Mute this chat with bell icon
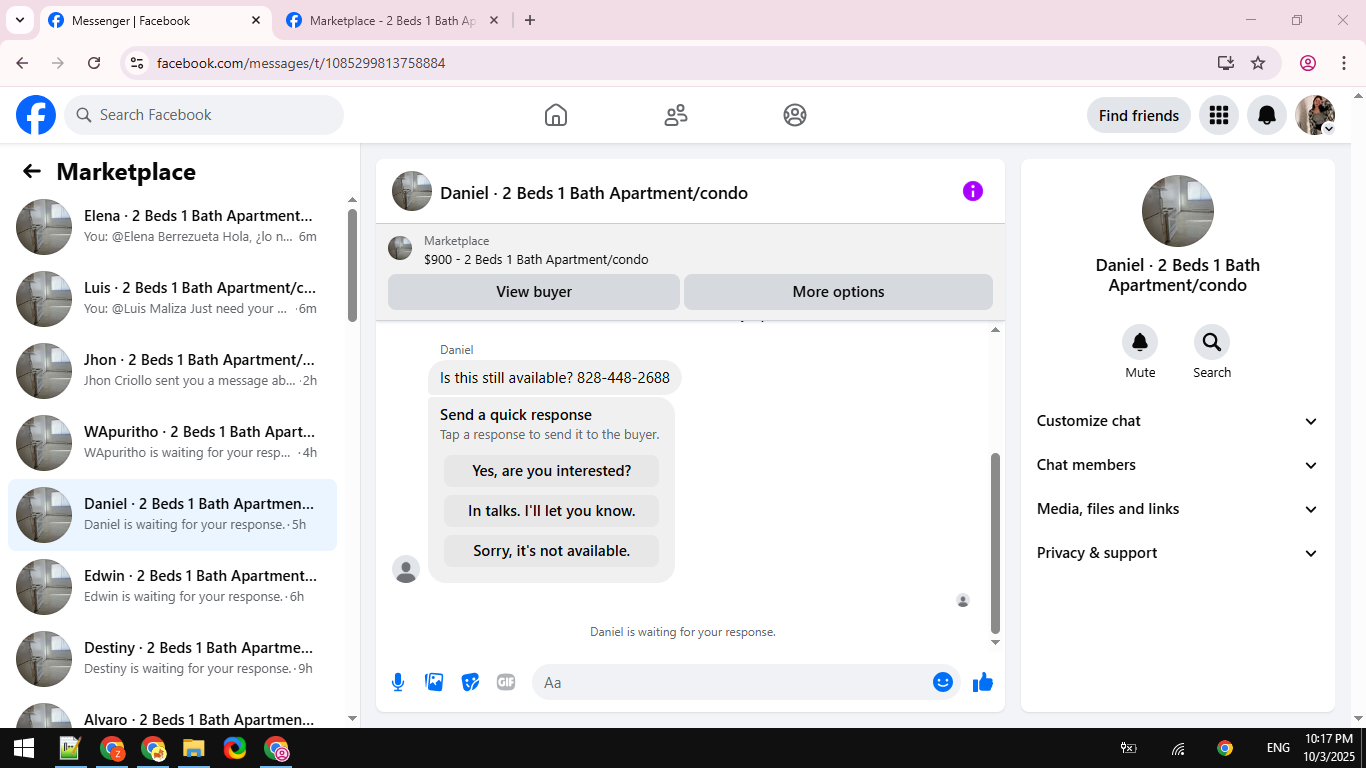 pyautogui.click(x=1140, y=343)
